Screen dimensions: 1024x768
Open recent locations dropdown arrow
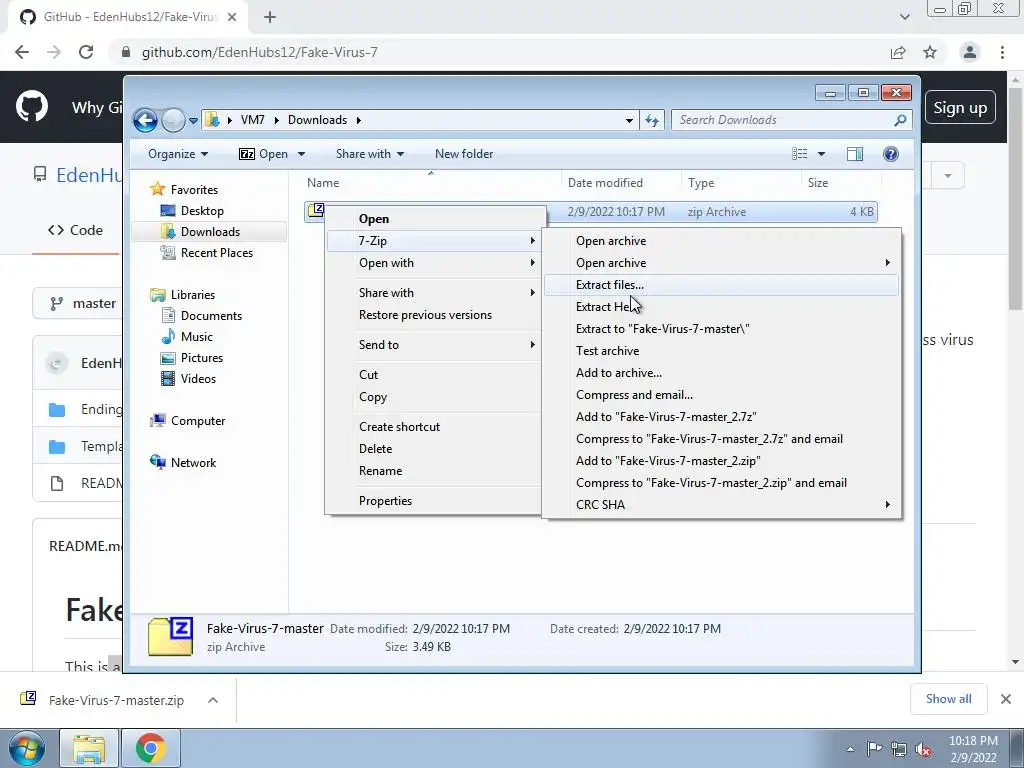pos(193,121)
